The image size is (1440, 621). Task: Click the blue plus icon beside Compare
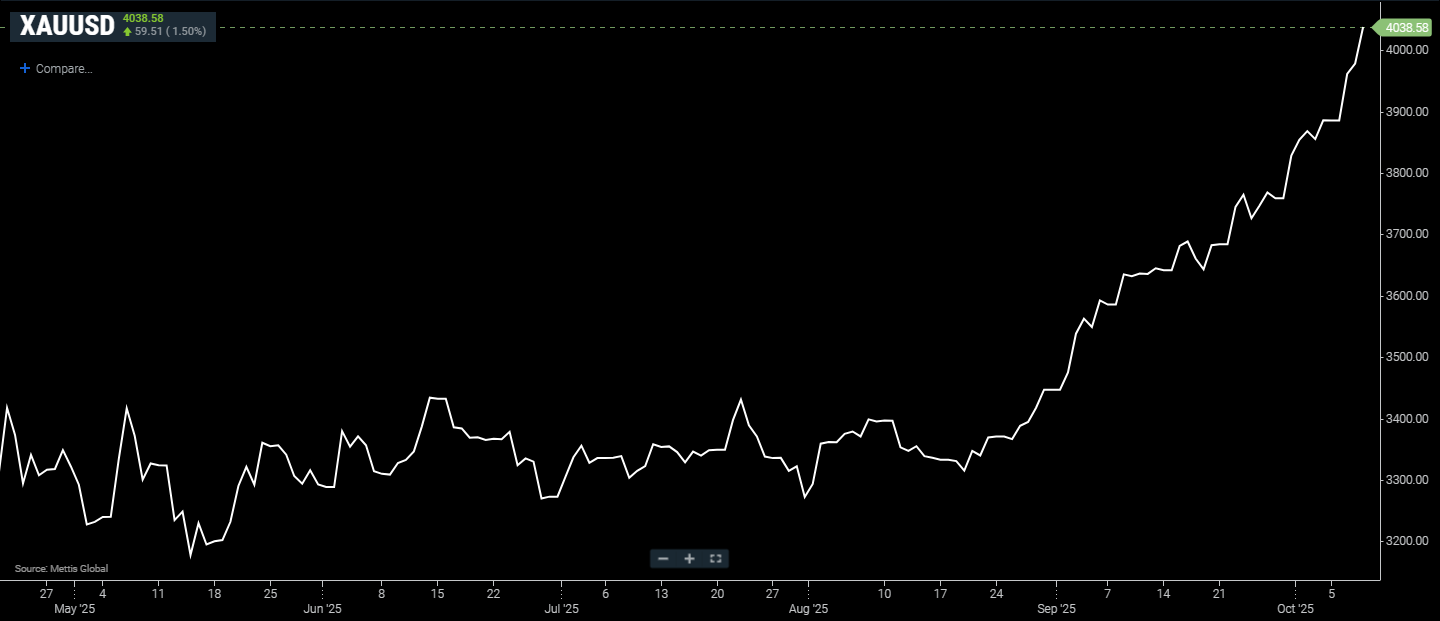point(25,69)
